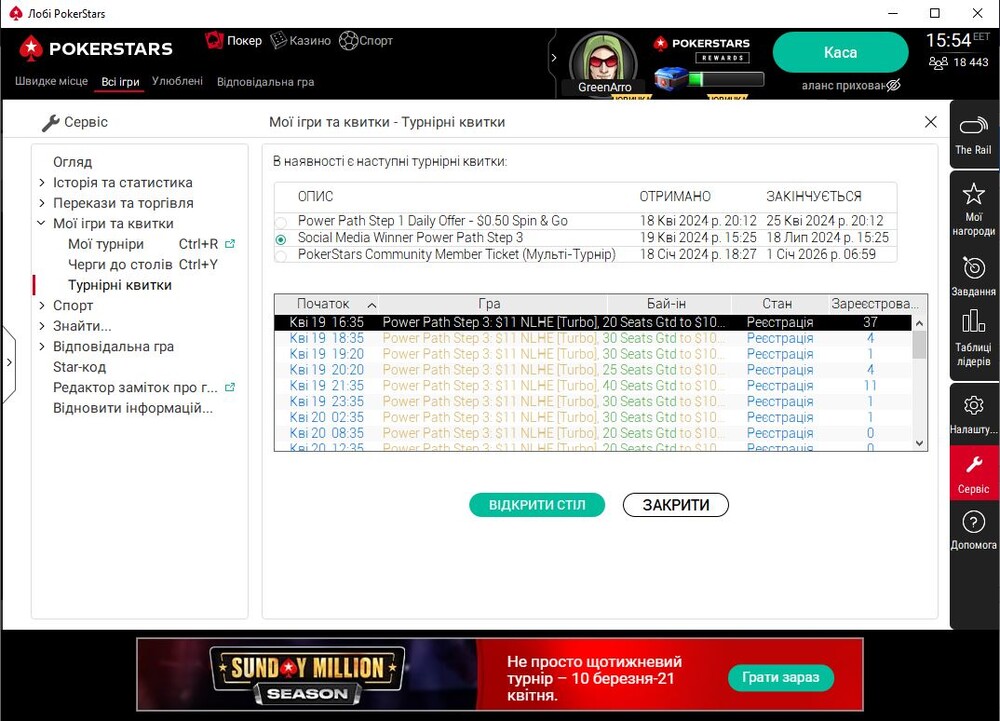
Task: Expand Перекази та торгівля tree node
Action: click(42, 203)
